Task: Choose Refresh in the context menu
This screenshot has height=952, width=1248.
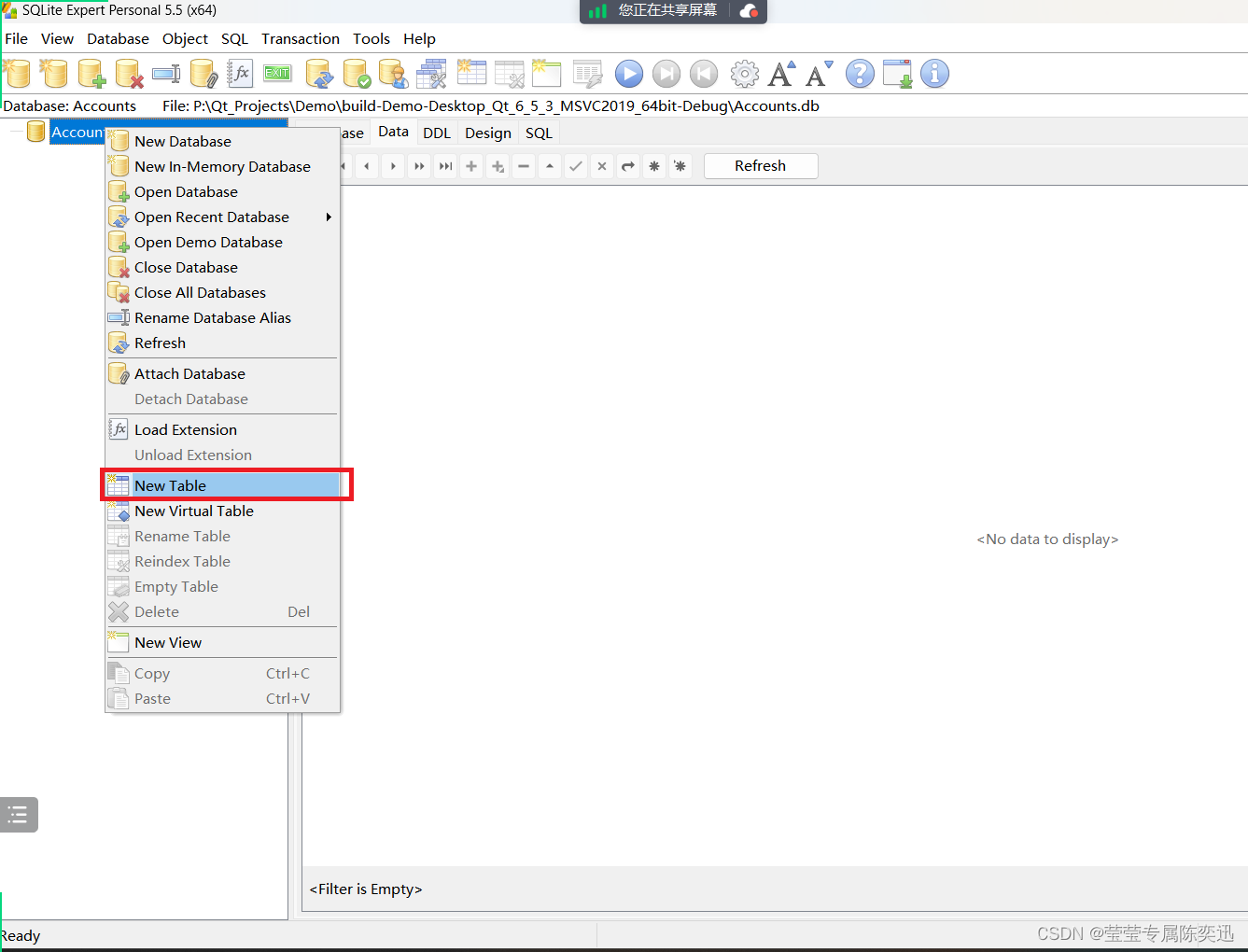Action: 223,343
